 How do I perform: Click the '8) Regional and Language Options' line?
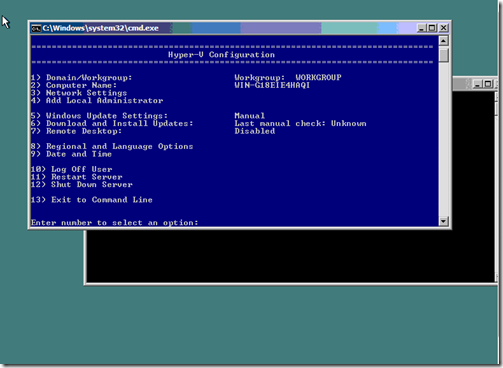pos(112,147)
